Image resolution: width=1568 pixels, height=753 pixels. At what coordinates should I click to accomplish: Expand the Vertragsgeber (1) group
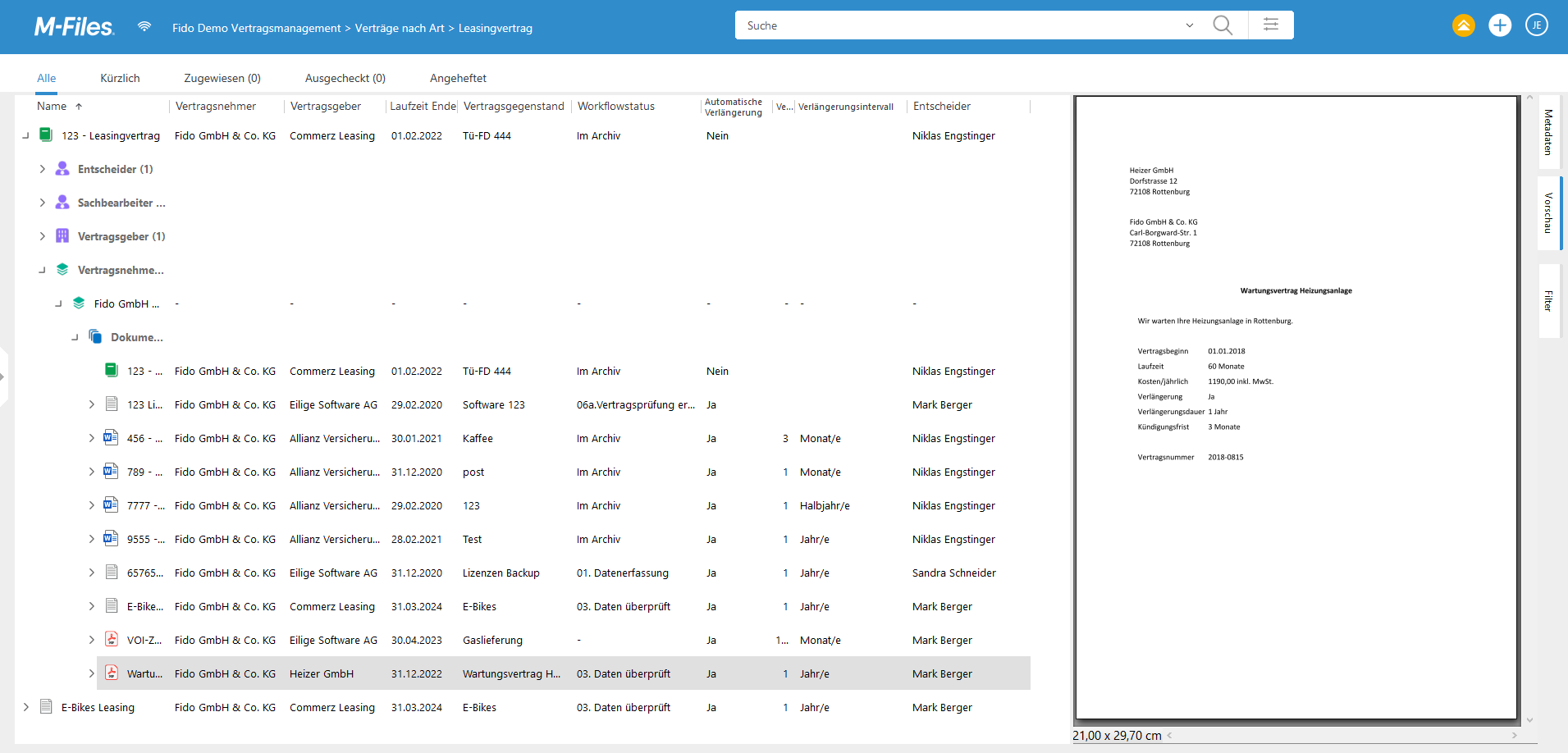coord(43,236)
